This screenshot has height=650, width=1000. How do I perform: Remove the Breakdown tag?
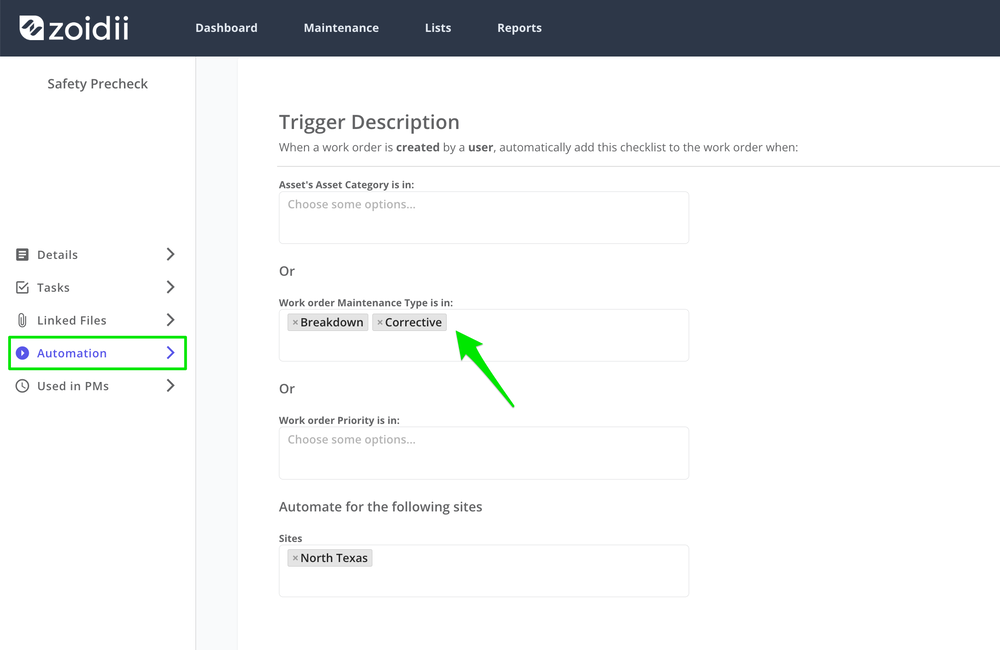click(x=295, y=323)
